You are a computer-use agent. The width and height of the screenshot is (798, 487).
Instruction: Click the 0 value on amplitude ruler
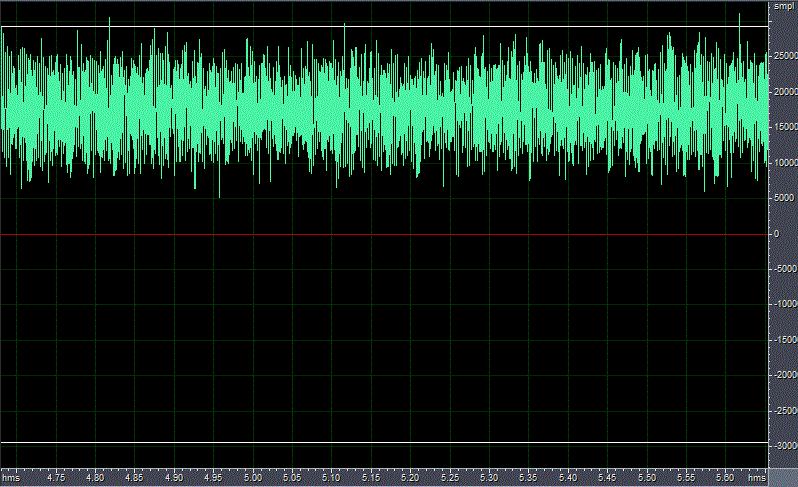[x=776, y=234]
